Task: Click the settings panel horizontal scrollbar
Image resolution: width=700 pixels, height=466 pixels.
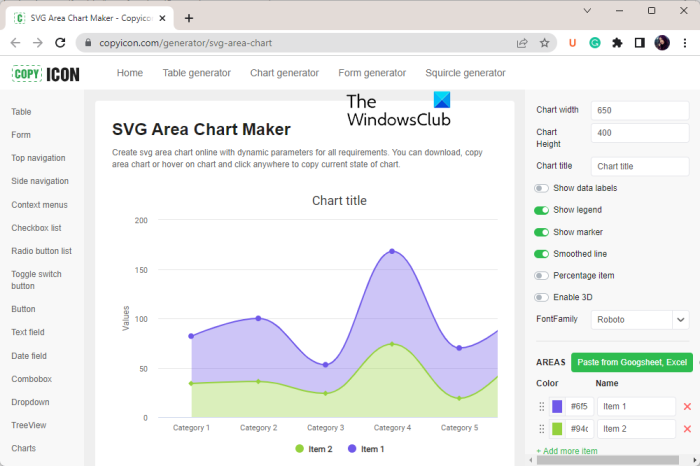Action: click(607, 460)
